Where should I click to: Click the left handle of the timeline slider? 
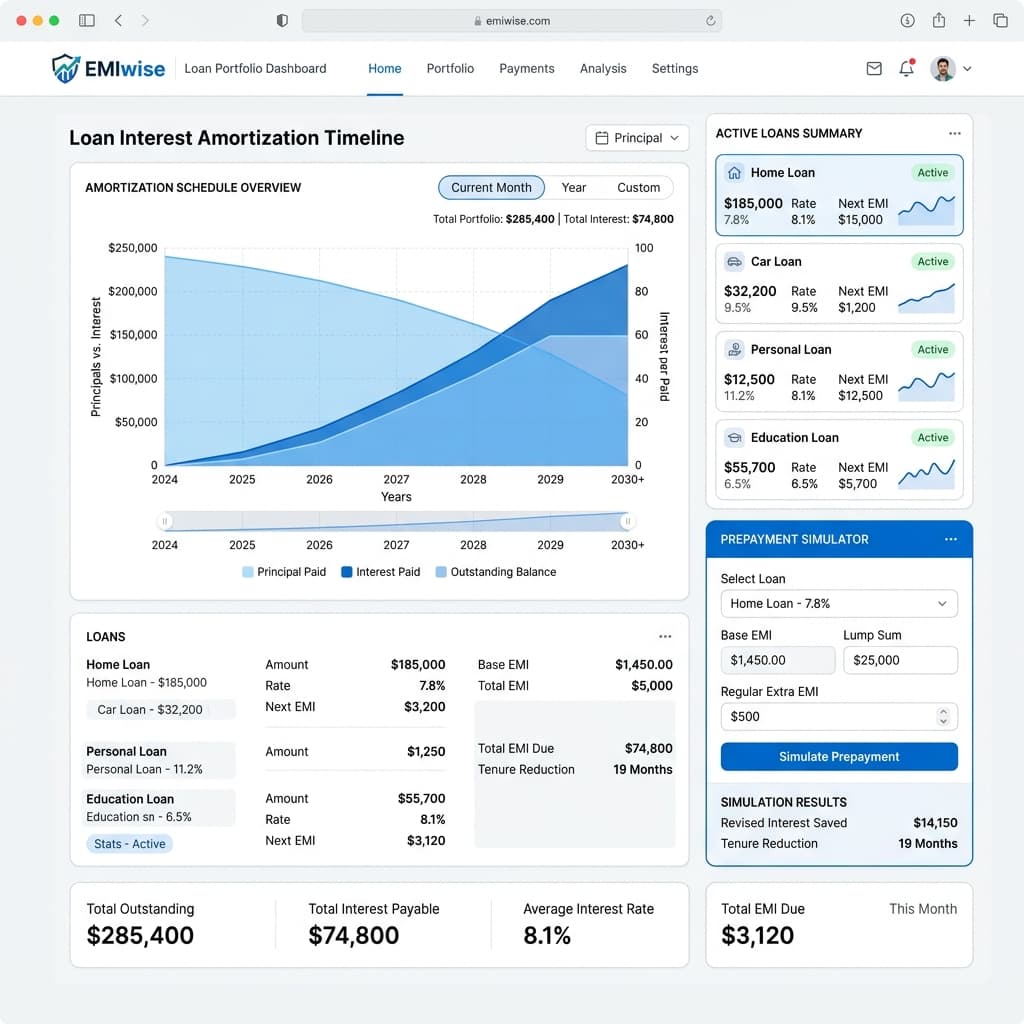pos(165,521)
